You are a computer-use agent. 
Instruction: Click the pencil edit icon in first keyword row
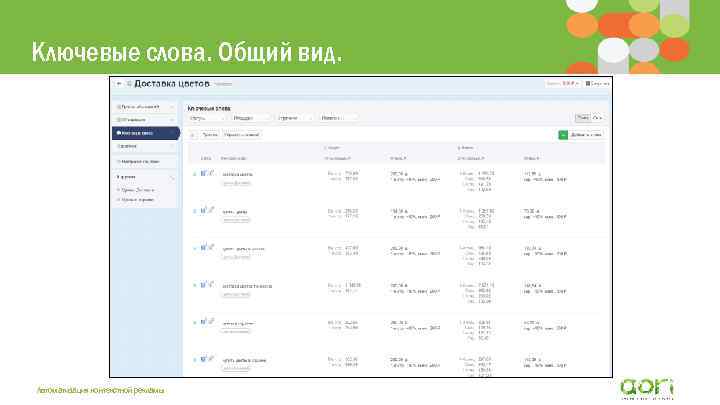pyautogui.click(x=211, y=173)
